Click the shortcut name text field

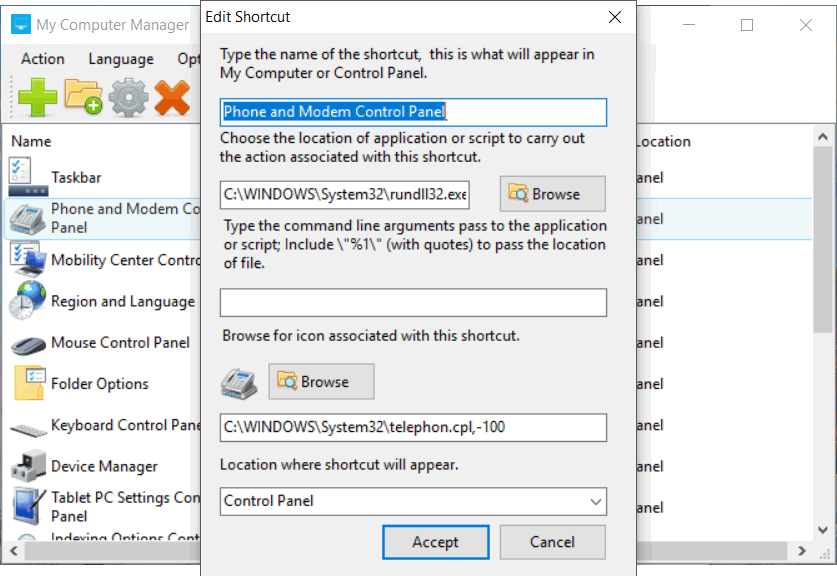tap(412, 112)
